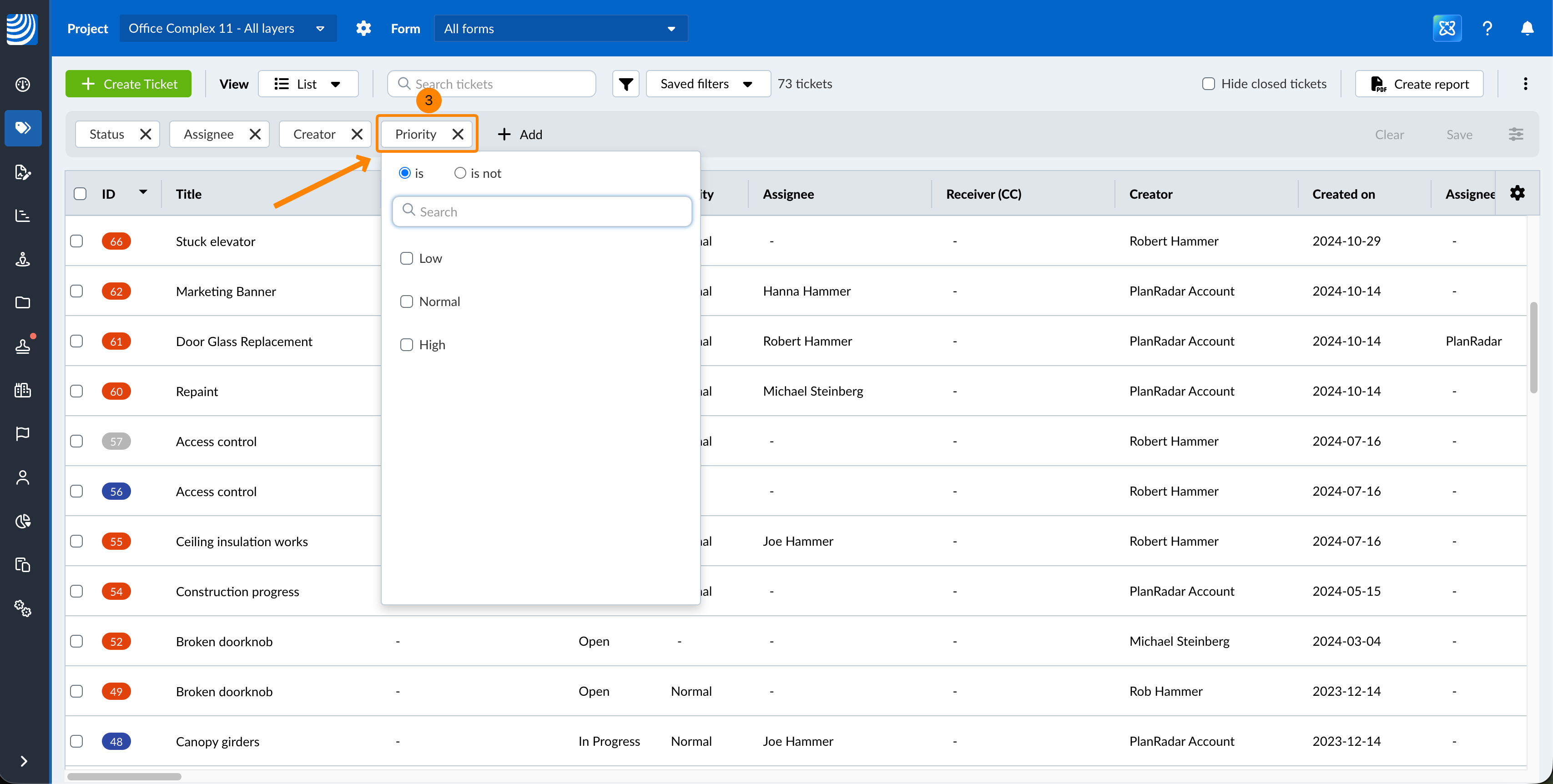Open the notifications bell
Image resolution: width=1553 pixels, height=784 pixels.
pos(1527,28)
